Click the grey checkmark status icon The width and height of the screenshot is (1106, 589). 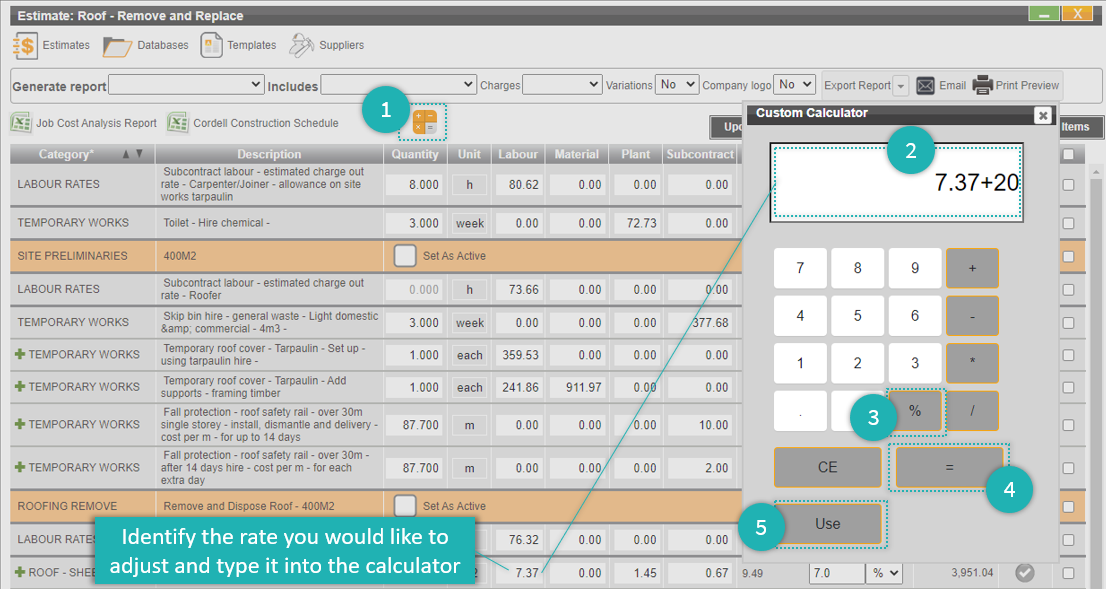click(x=1025, y=572)
